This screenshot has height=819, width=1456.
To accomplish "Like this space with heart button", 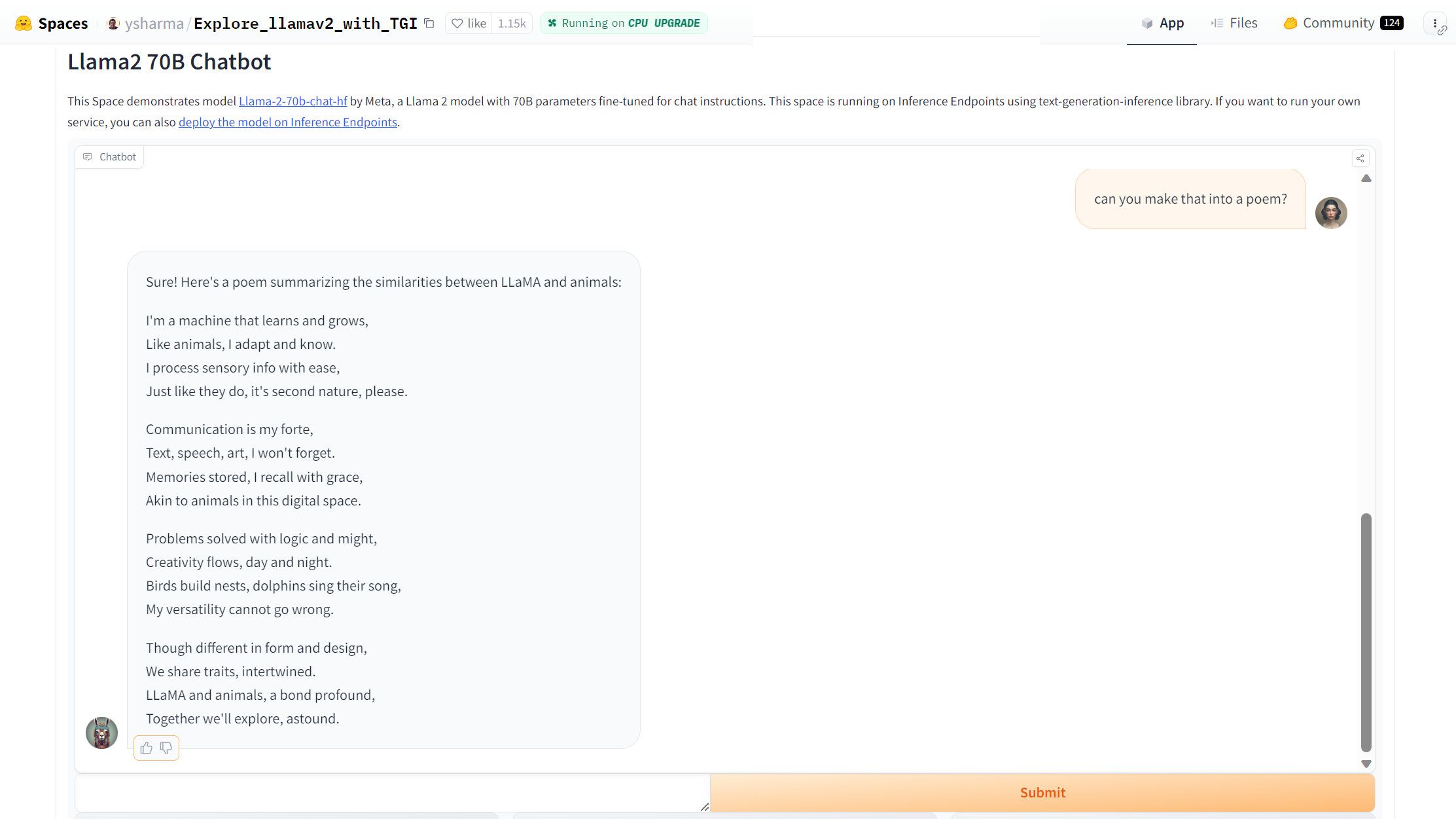I will pyautogui.click(x=469, y=23).
